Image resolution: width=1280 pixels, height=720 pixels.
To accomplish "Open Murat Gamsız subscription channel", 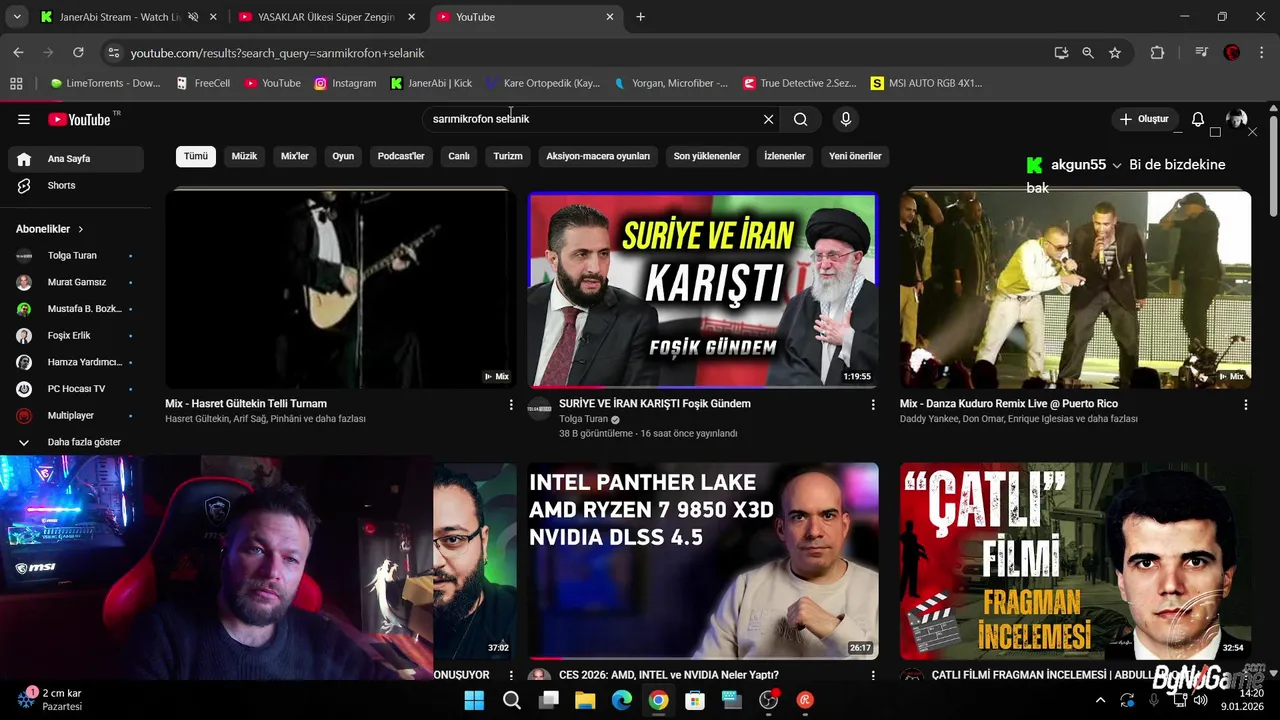I will 76,282.
